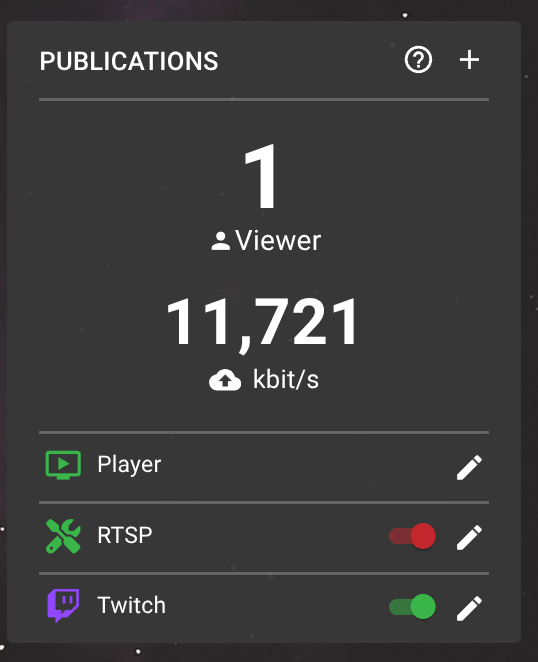Viewport: 538px width, 662px height.
Task: Open the Publications help icon
Action: pyautogui.click(x=418, y=60)
